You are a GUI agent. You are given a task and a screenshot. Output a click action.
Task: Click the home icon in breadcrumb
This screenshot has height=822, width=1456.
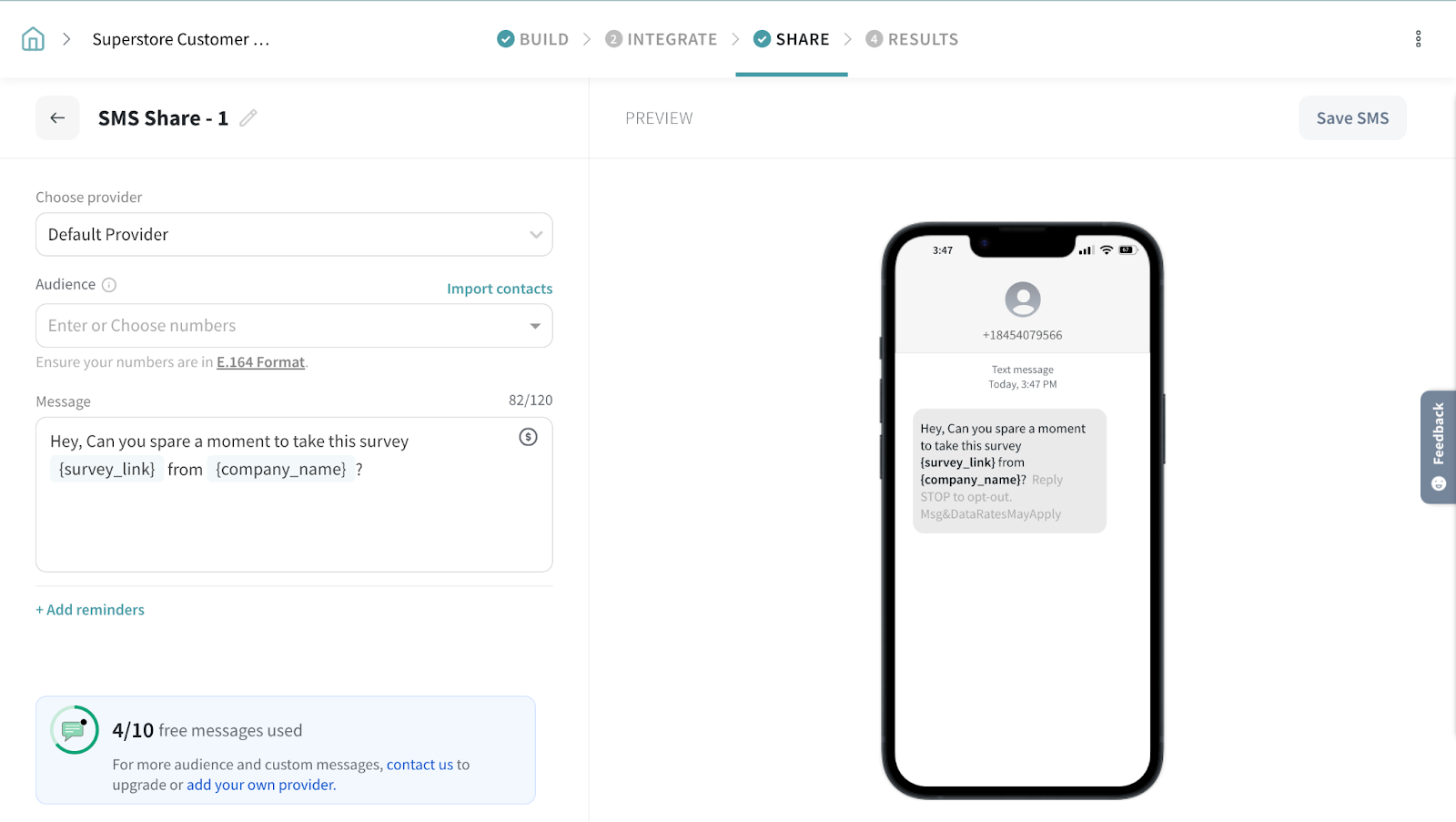point(33,39)
